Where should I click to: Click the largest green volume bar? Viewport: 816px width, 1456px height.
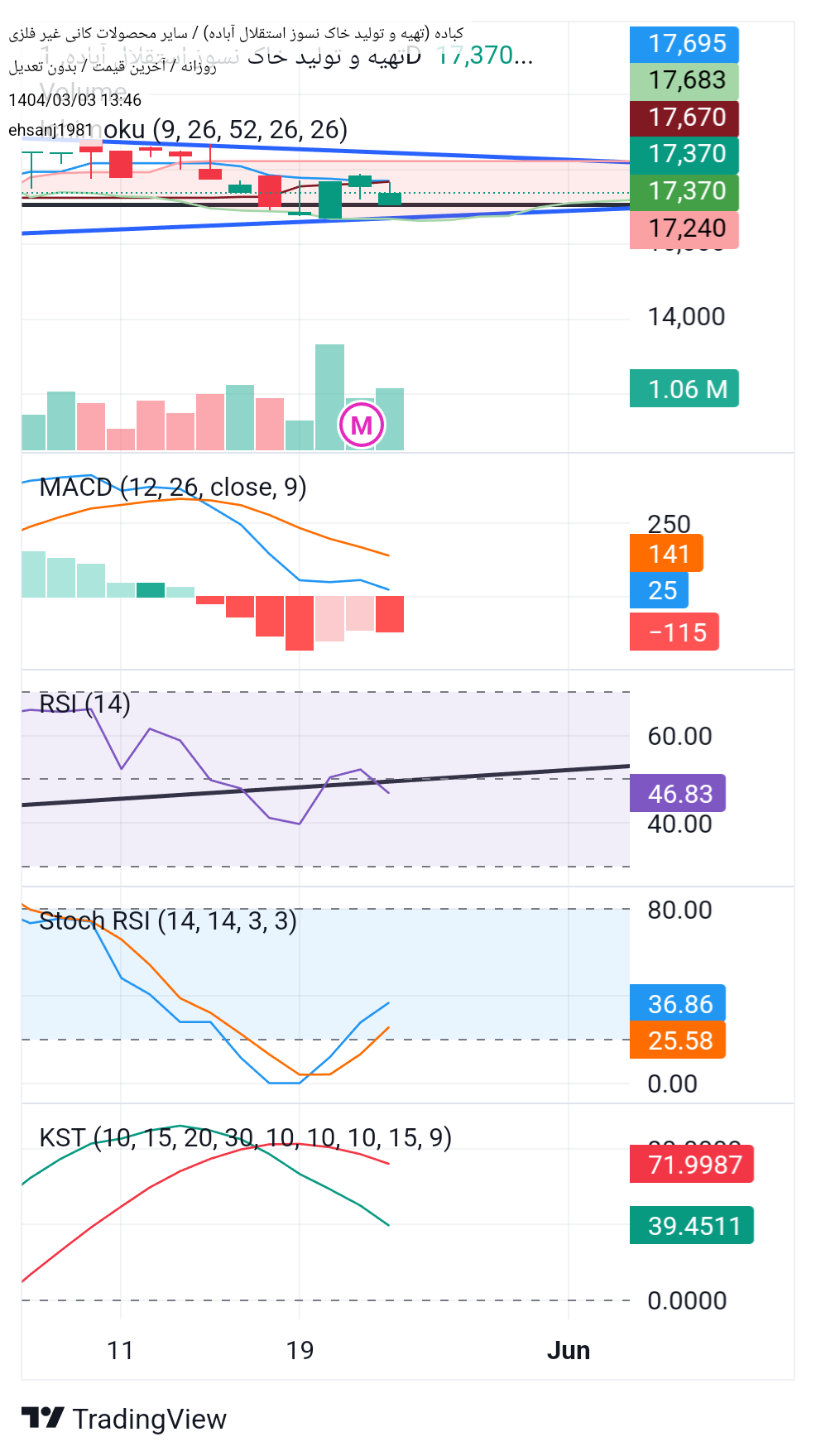coord(329,397)
